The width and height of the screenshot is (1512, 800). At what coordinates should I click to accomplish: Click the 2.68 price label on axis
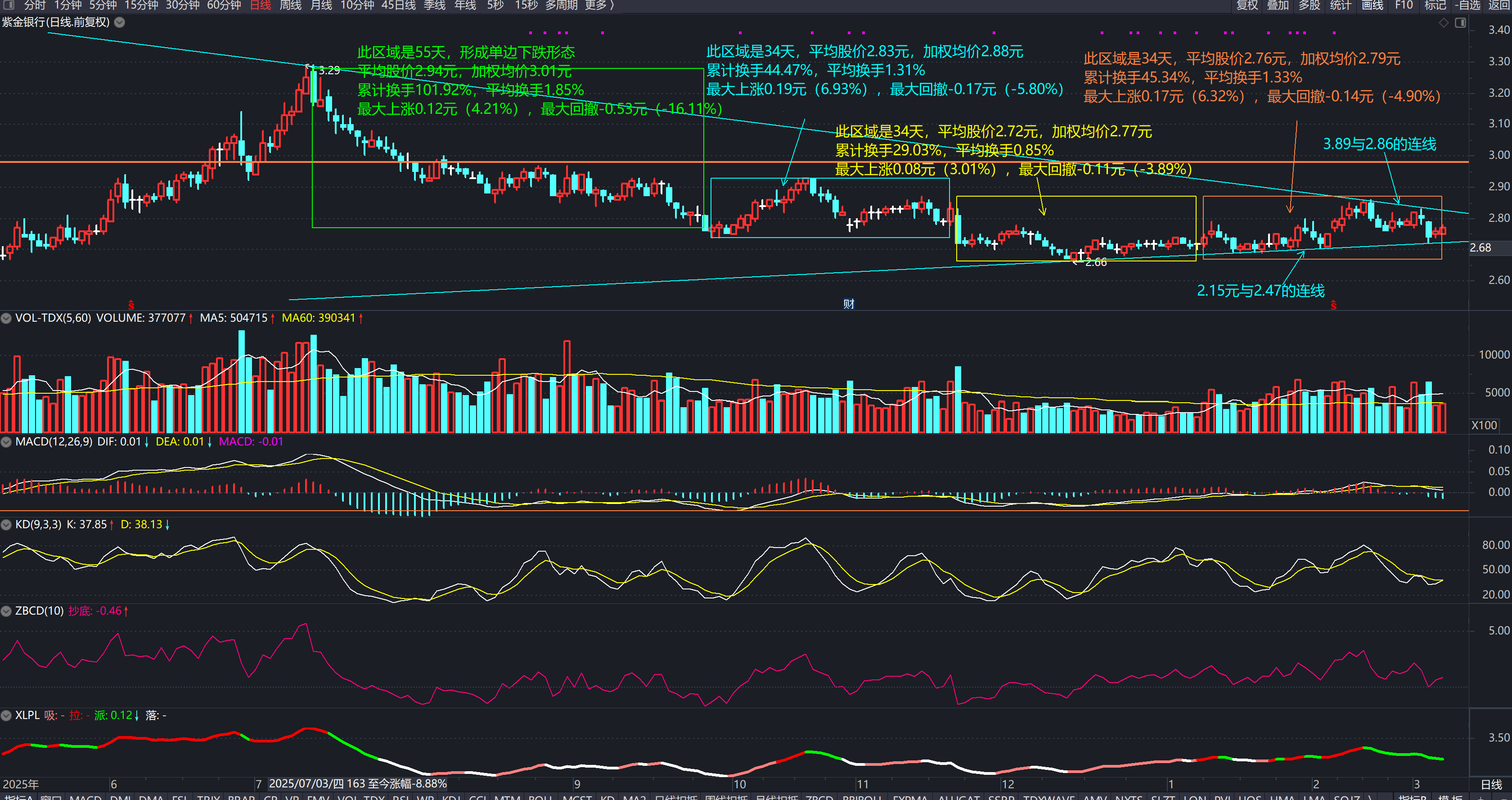tap(1480, 247)
